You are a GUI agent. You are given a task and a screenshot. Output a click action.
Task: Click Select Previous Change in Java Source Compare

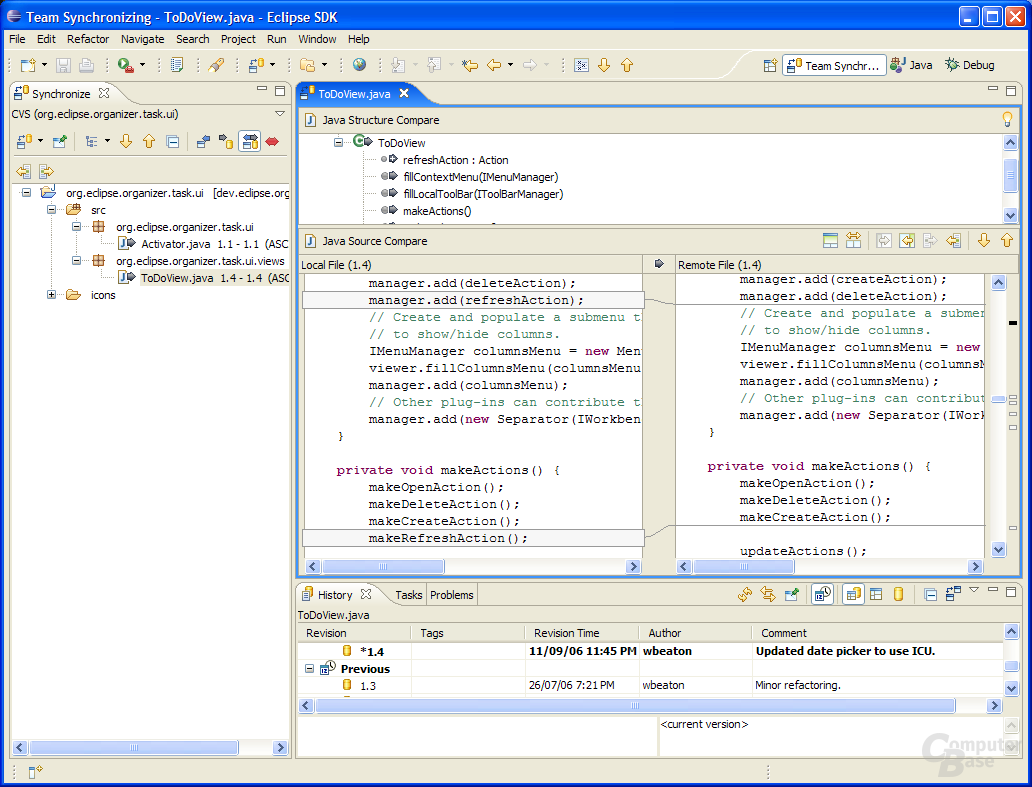tap(1007, 241)
